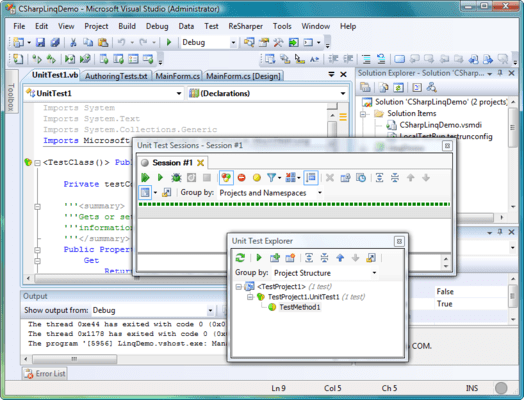The width and height of the screenshot is (524, 400).
Task: Toggle the track running test icon
Action: point(311,178)
